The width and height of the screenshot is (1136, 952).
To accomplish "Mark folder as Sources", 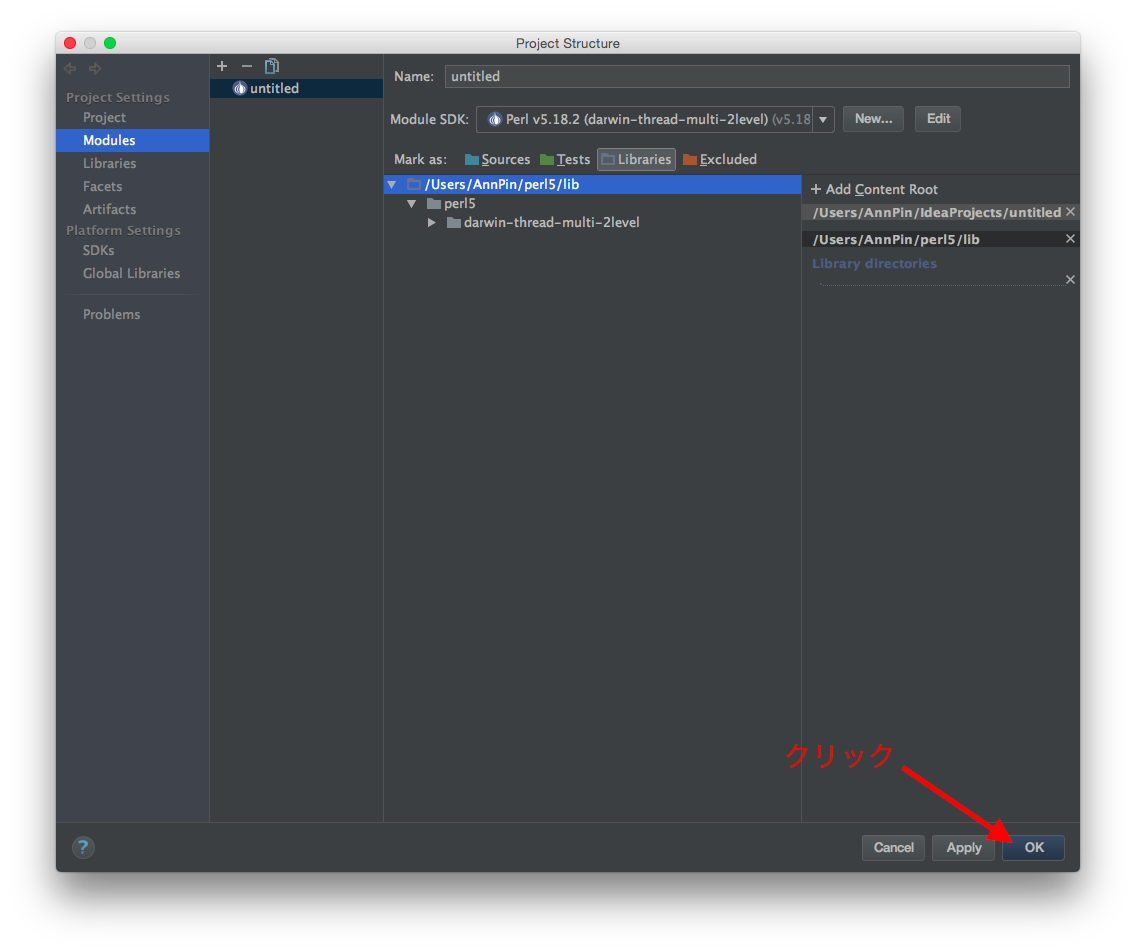I will (x=497, y=159).
